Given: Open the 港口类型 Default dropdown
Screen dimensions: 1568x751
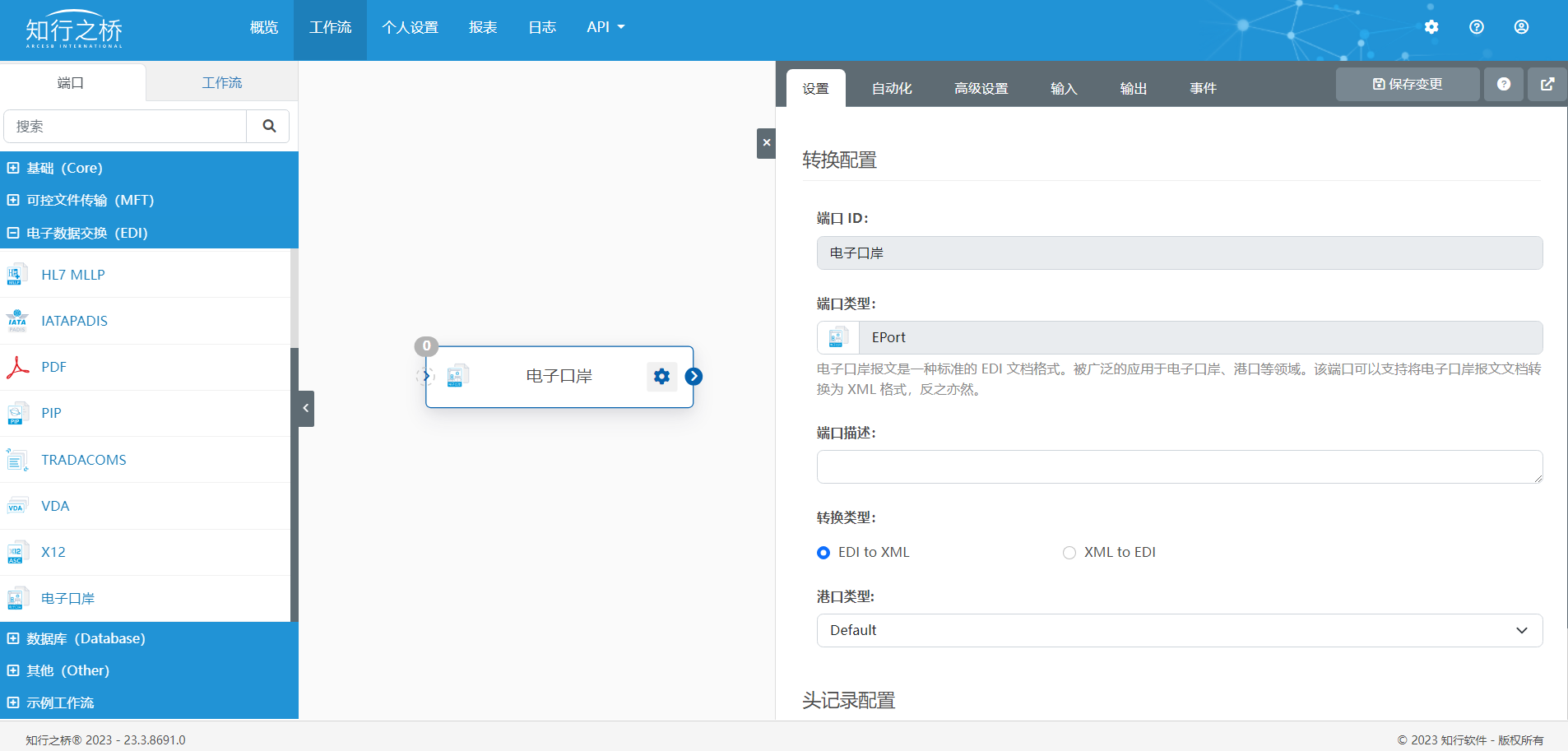Looking at the screenshot, I should (1179, 630).
